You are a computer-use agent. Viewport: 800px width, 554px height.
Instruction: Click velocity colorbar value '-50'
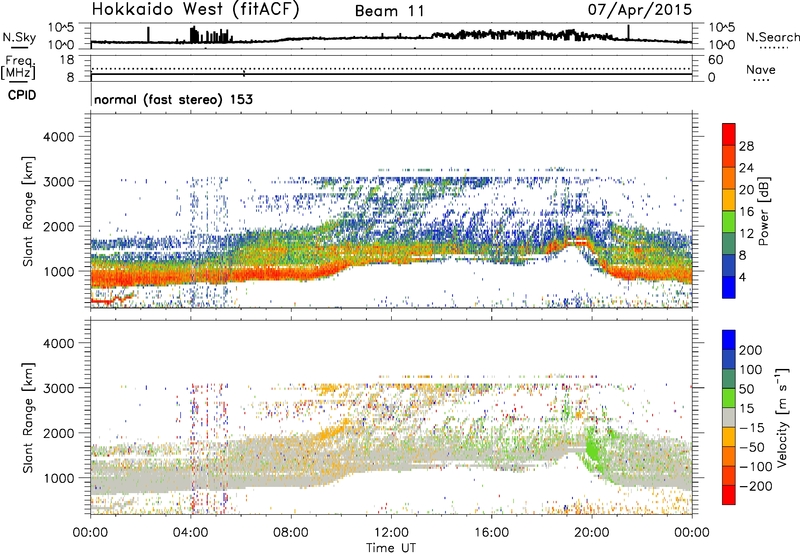[x=752, y=447]
